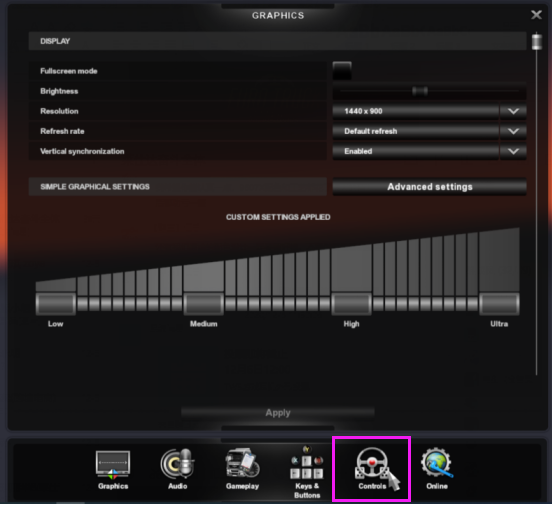Close the Graphics settings window

pos(536,15)
